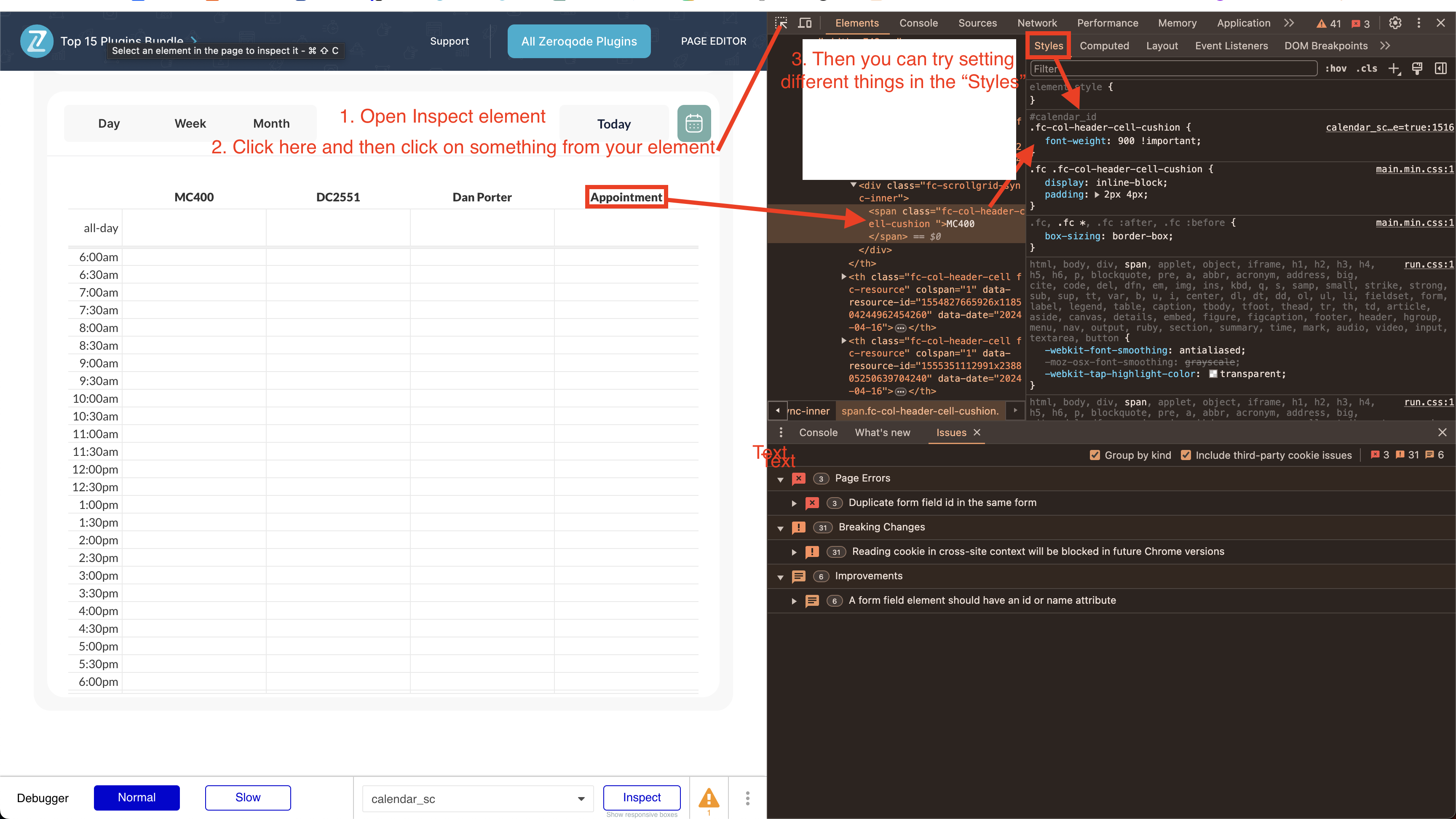This screenshot has height=819, width=1456.
Task: Open the Memory tab
Action: pyautogui.click(x=1178, y=23)
